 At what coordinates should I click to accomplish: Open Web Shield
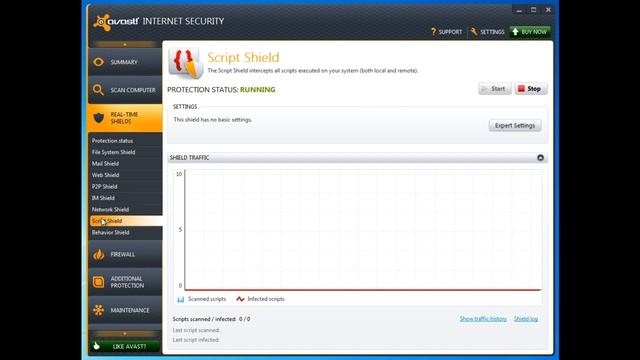tap(124, 175)
